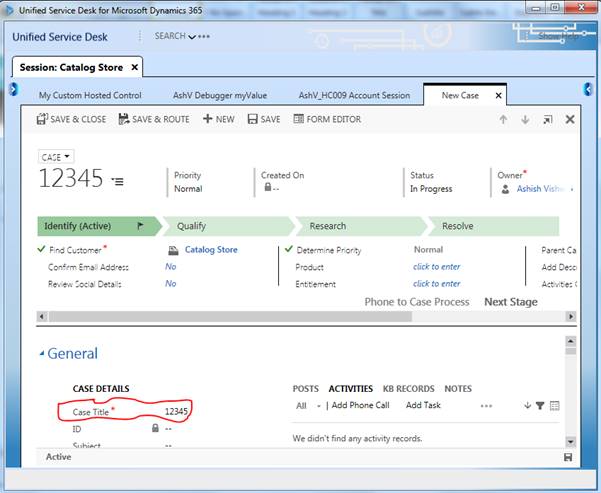
Task: Click the Determine Priority Normal value
Action: pyautogui.click(x=428, y=250)
